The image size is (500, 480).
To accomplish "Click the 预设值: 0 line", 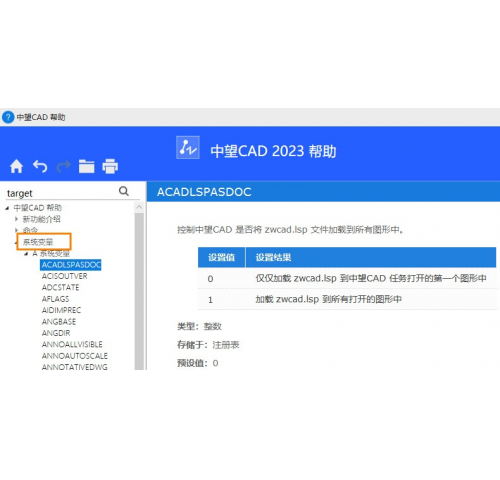I will coord(198,363).
